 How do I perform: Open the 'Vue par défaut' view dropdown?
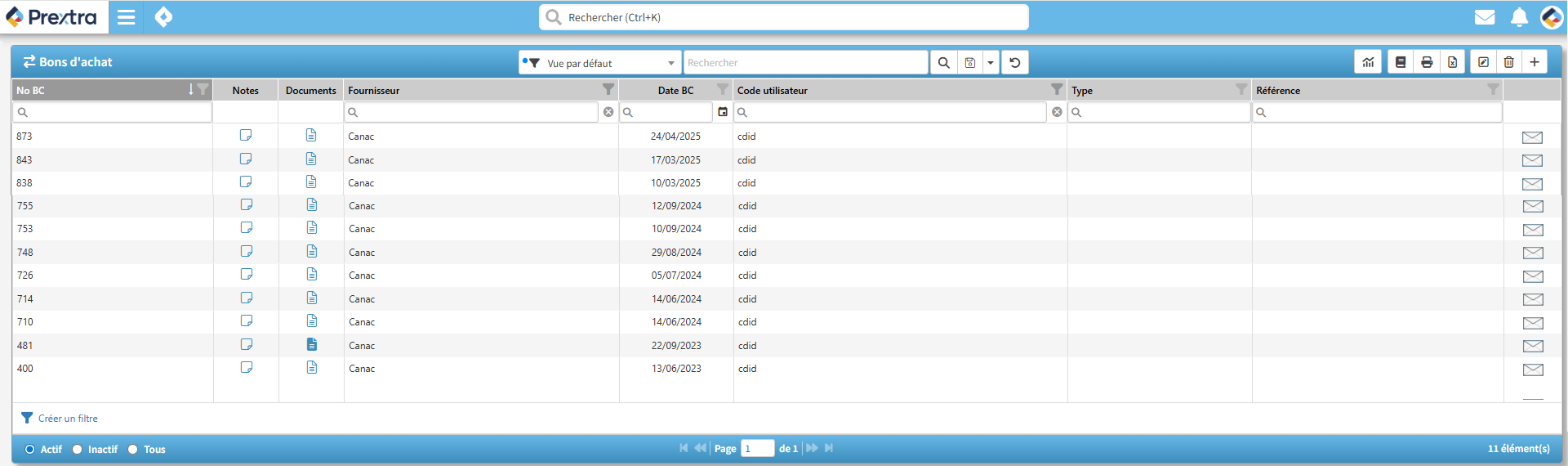[x=599, y=63]
